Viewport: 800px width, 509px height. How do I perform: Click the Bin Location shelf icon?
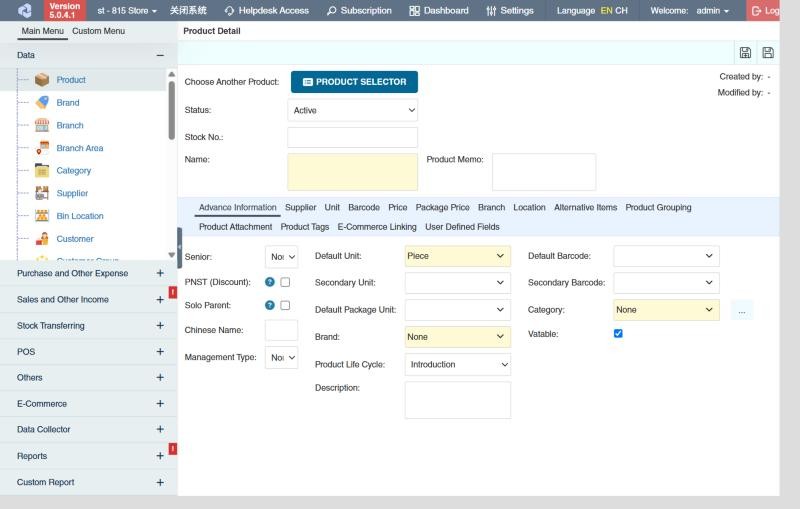pyautogui.click(x=42, y=216)
